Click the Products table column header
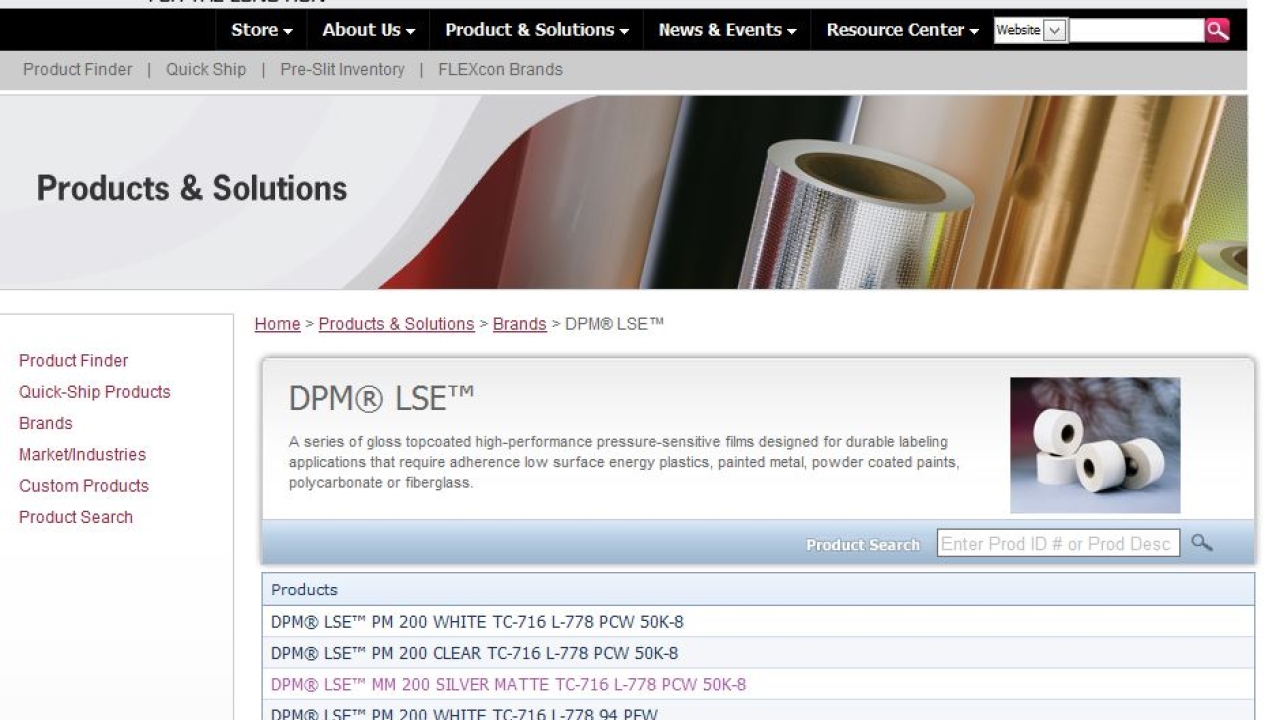The height and width of the screenshot is (720, 1280). [758, 589]
